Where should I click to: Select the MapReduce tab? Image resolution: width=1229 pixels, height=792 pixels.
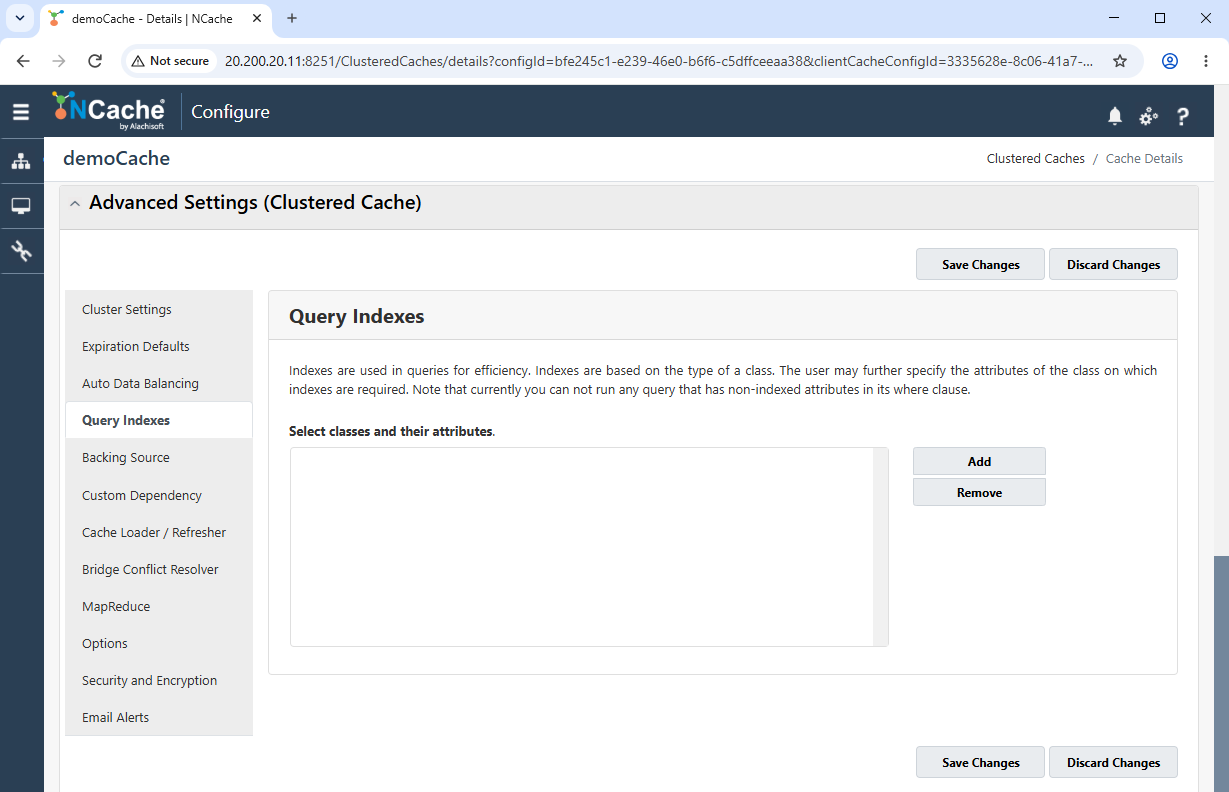click(x=159, y=607)
